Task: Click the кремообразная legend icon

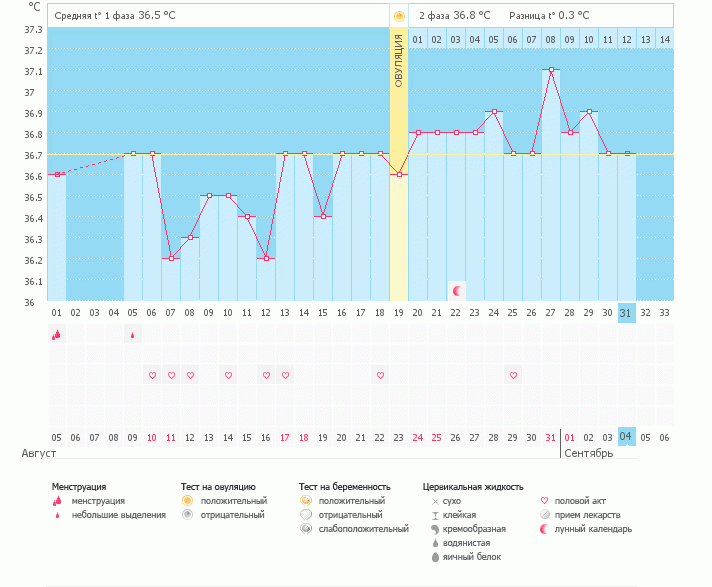Action: tap(435, 529)
